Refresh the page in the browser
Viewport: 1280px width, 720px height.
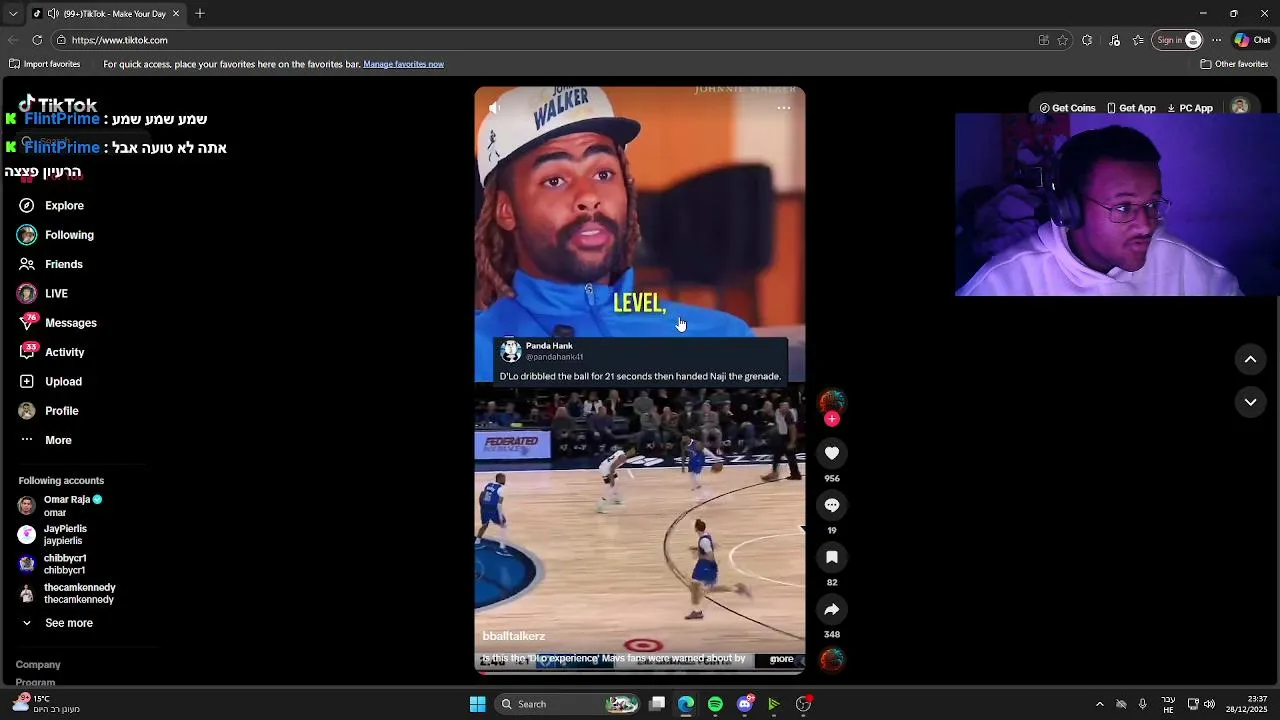point(37,40)
